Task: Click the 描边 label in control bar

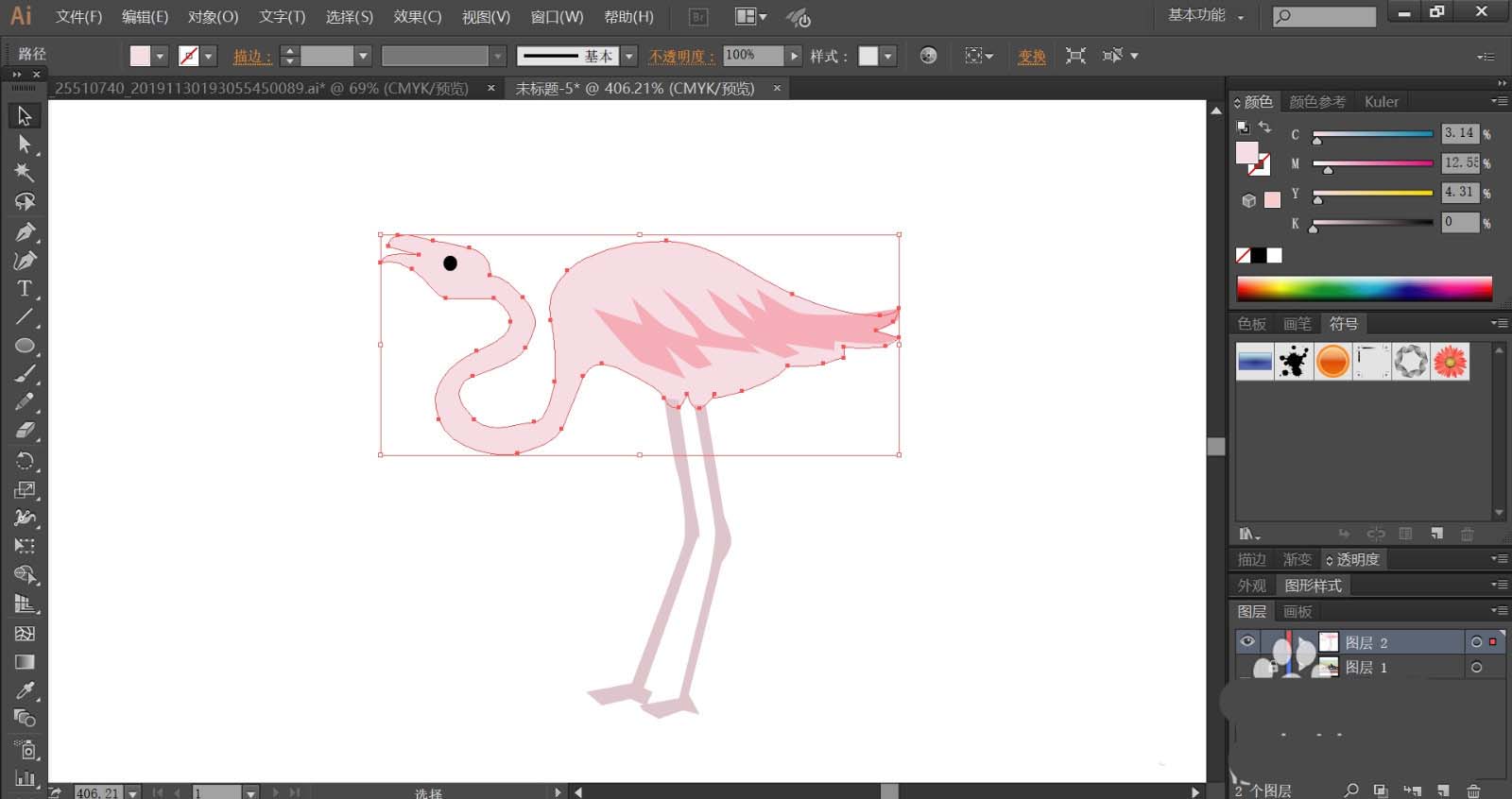Action: click(x=251, y=57)
